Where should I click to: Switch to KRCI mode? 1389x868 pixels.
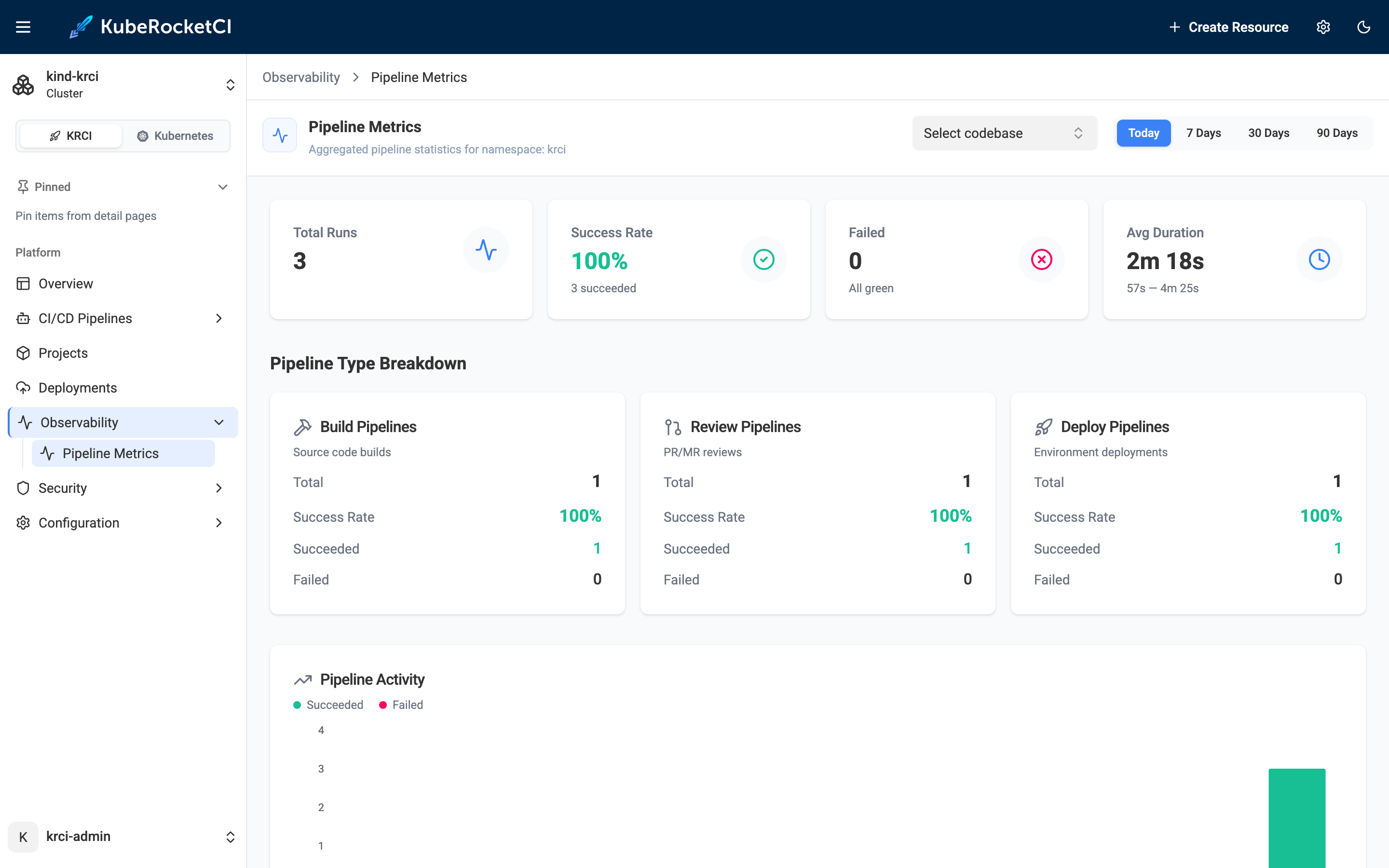point(70,136)
